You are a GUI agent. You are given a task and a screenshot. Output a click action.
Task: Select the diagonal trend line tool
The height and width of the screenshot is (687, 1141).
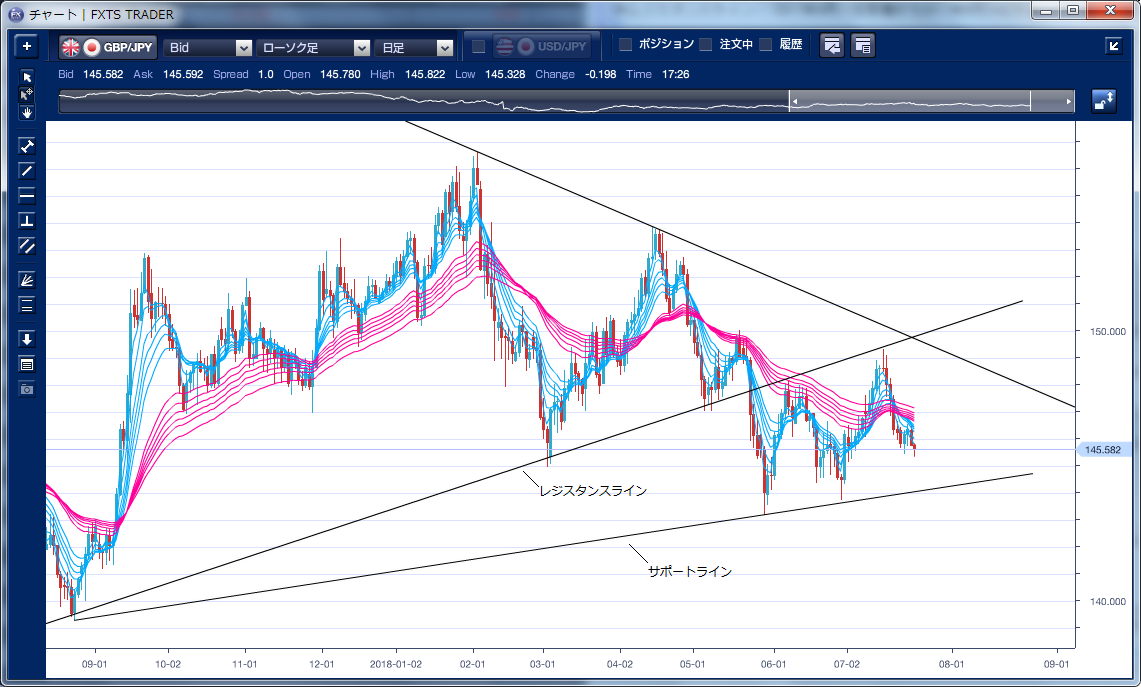(27, 171)
